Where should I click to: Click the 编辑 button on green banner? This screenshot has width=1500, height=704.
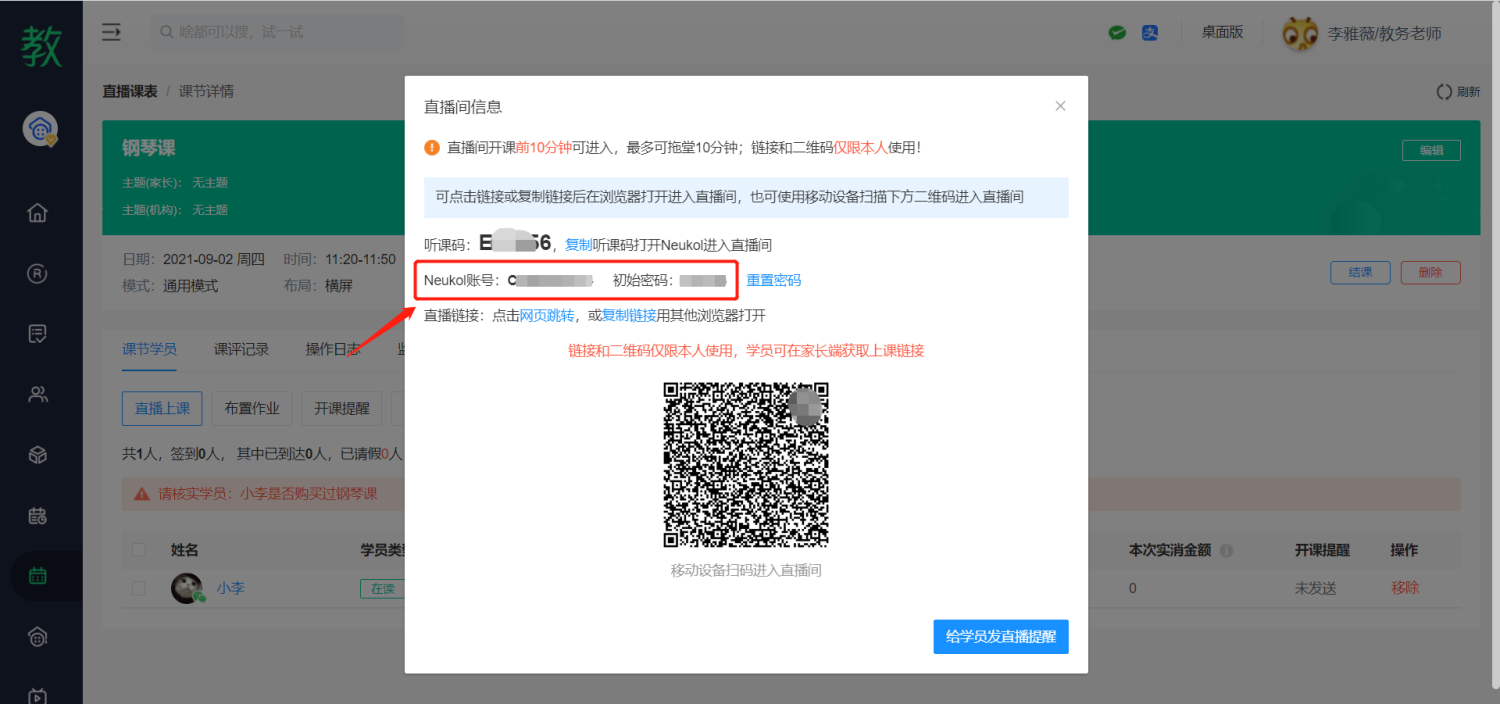pos(1431,150)
